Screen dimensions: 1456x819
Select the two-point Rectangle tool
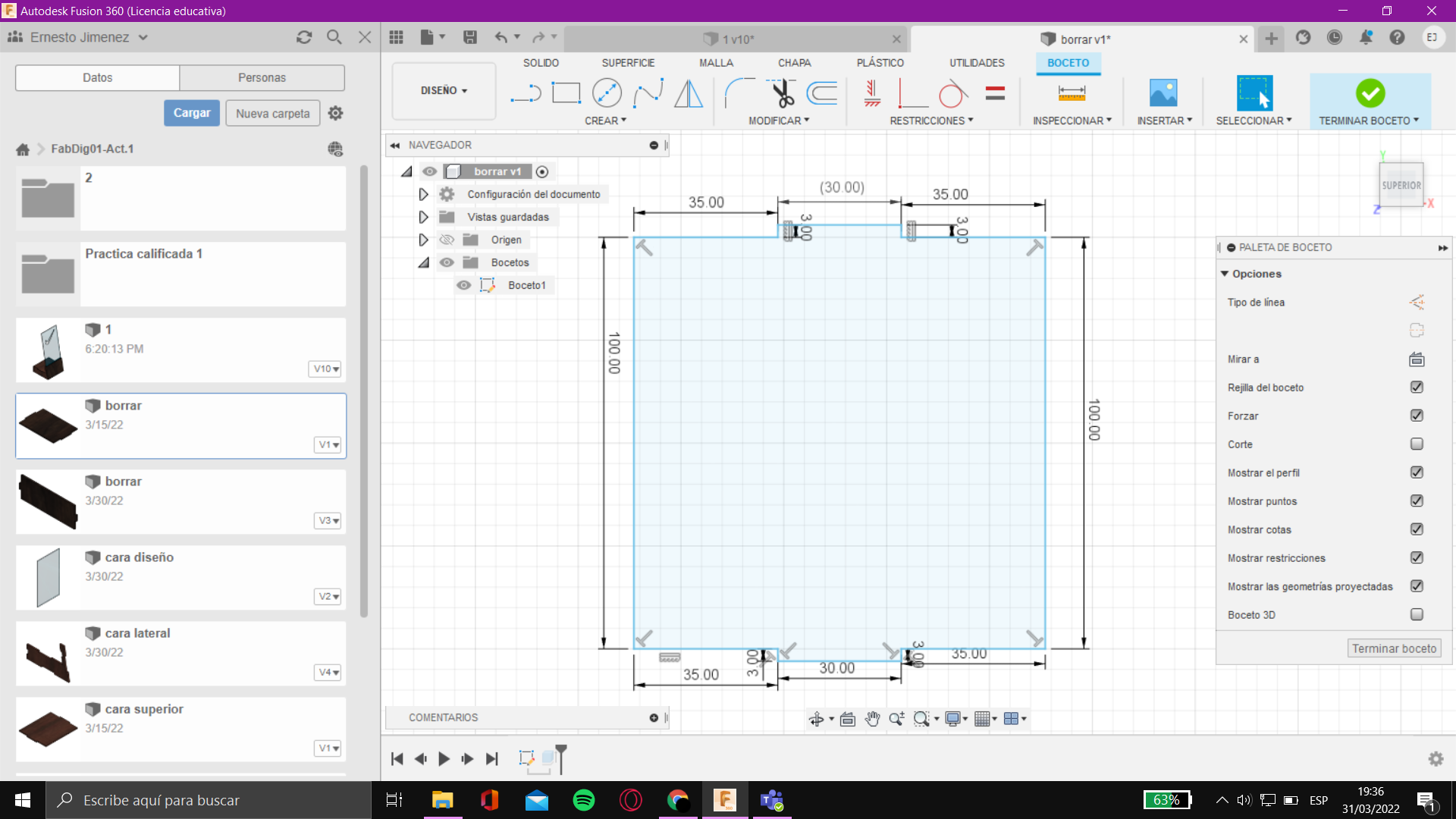566,93
